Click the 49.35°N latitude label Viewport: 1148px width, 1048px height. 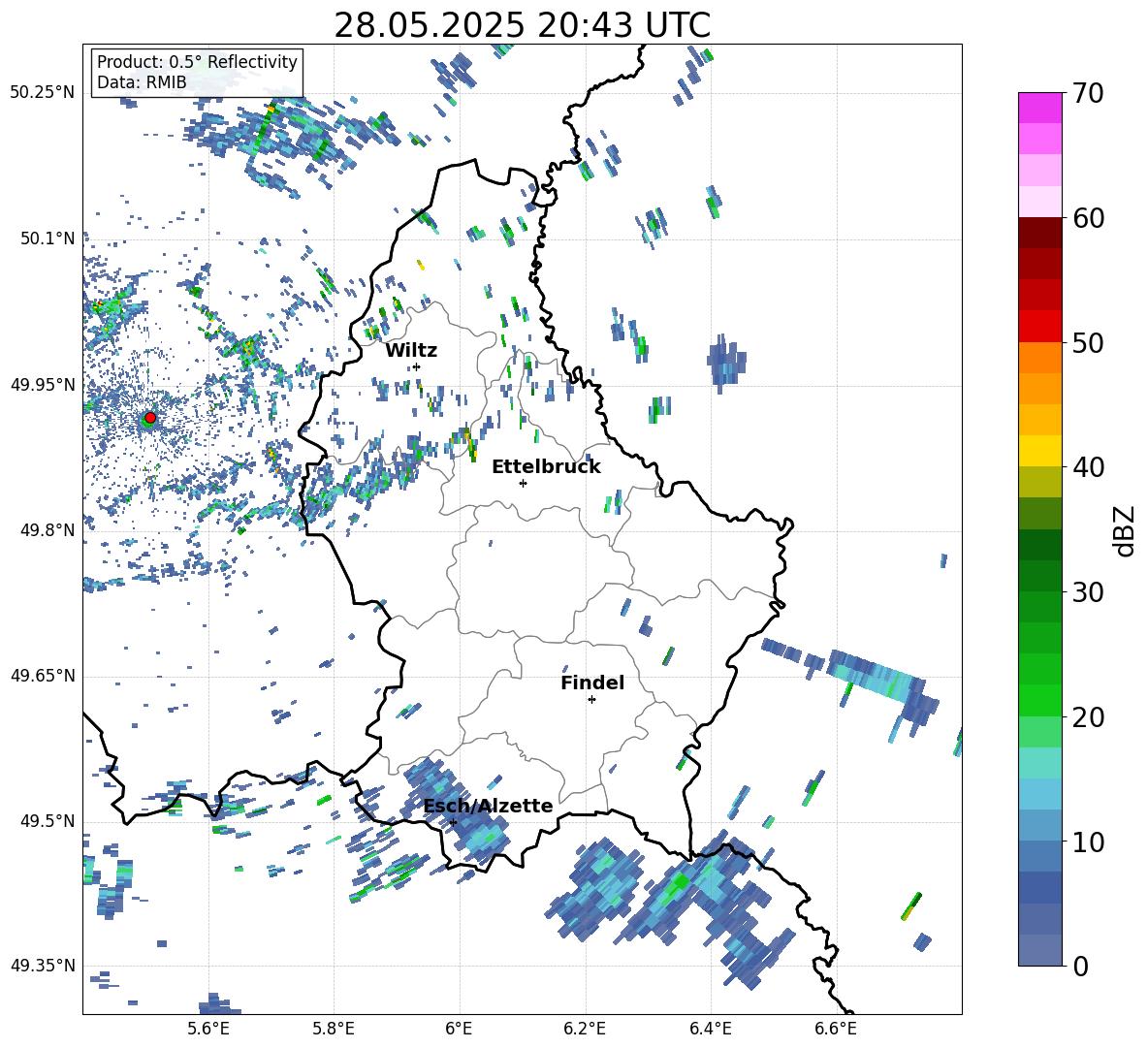pyautogui.click(x=43, y=966)
